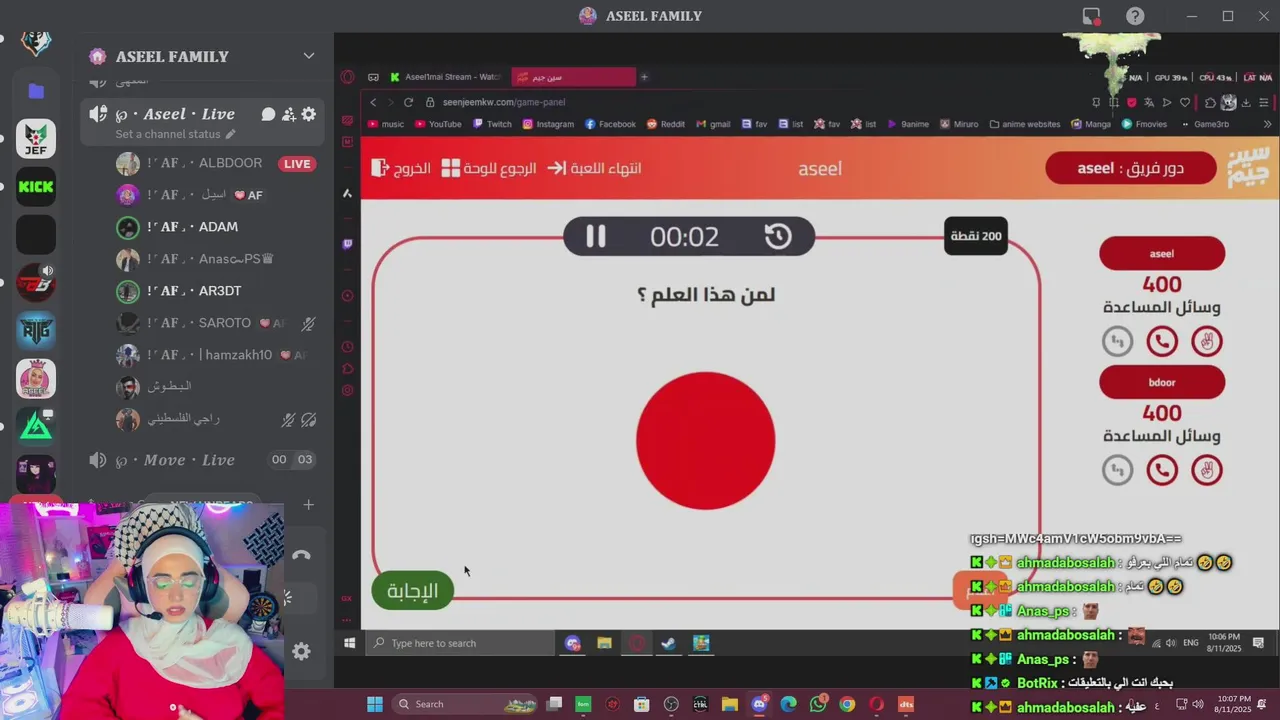This screenshot has height=720, width=1280.
Task: Open the Discord help icon
Action: pyautogui.click(x=1135, y=16)
